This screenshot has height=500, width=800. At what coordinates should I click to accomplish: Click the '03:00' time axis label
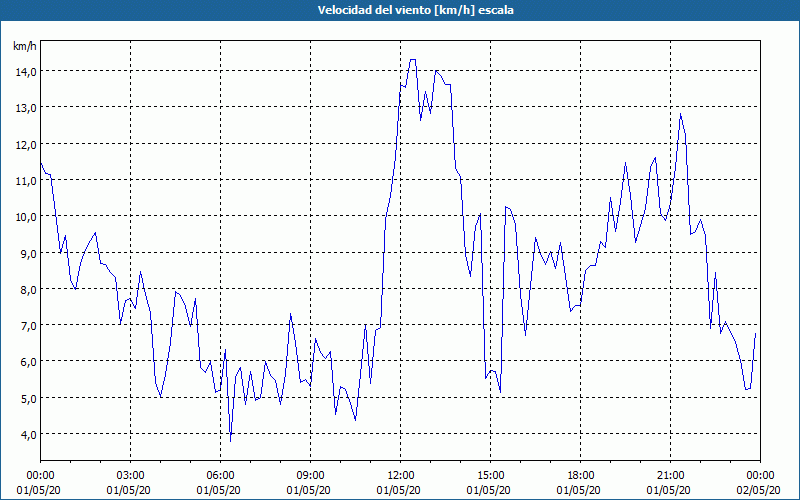pos(131,476)
